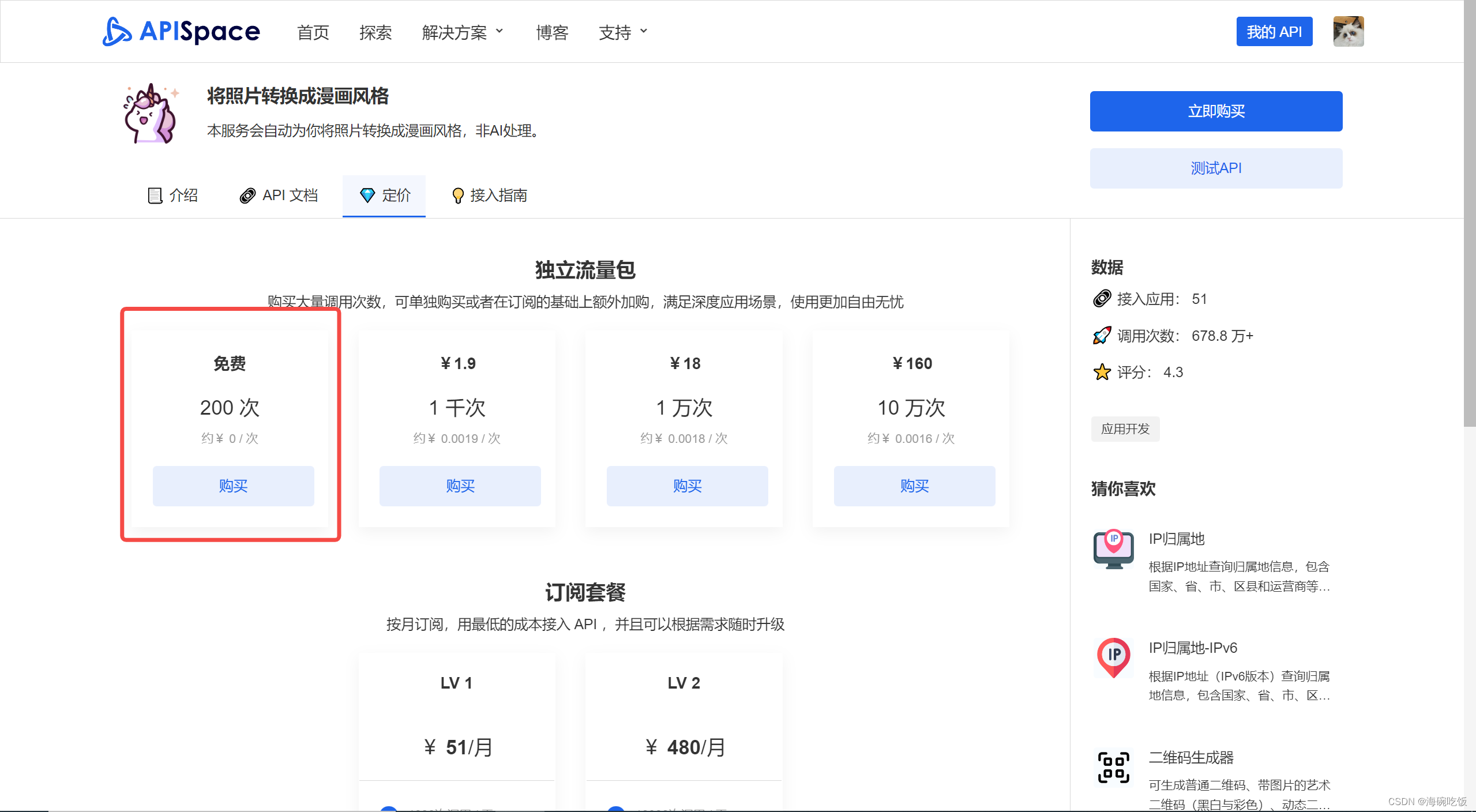Select the 定价 tab
This screenshot has height=812, width=1476.
384,196
